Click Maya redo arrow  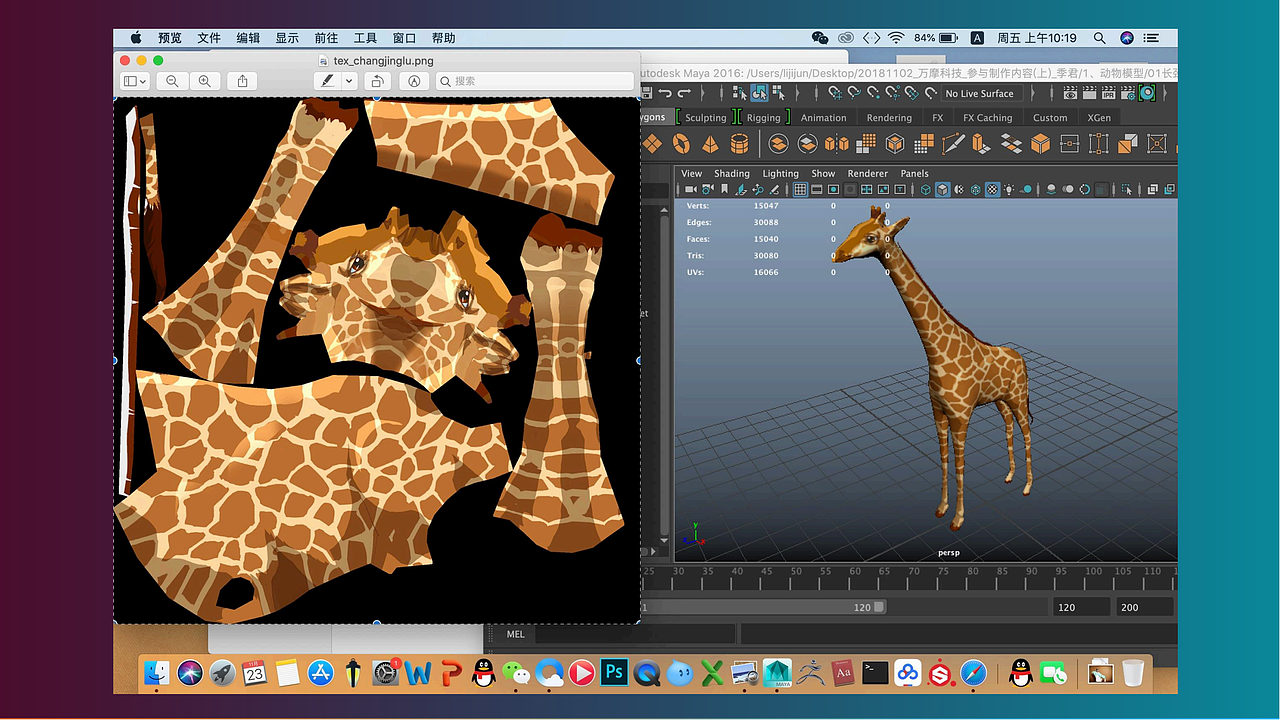click(685, 93)
